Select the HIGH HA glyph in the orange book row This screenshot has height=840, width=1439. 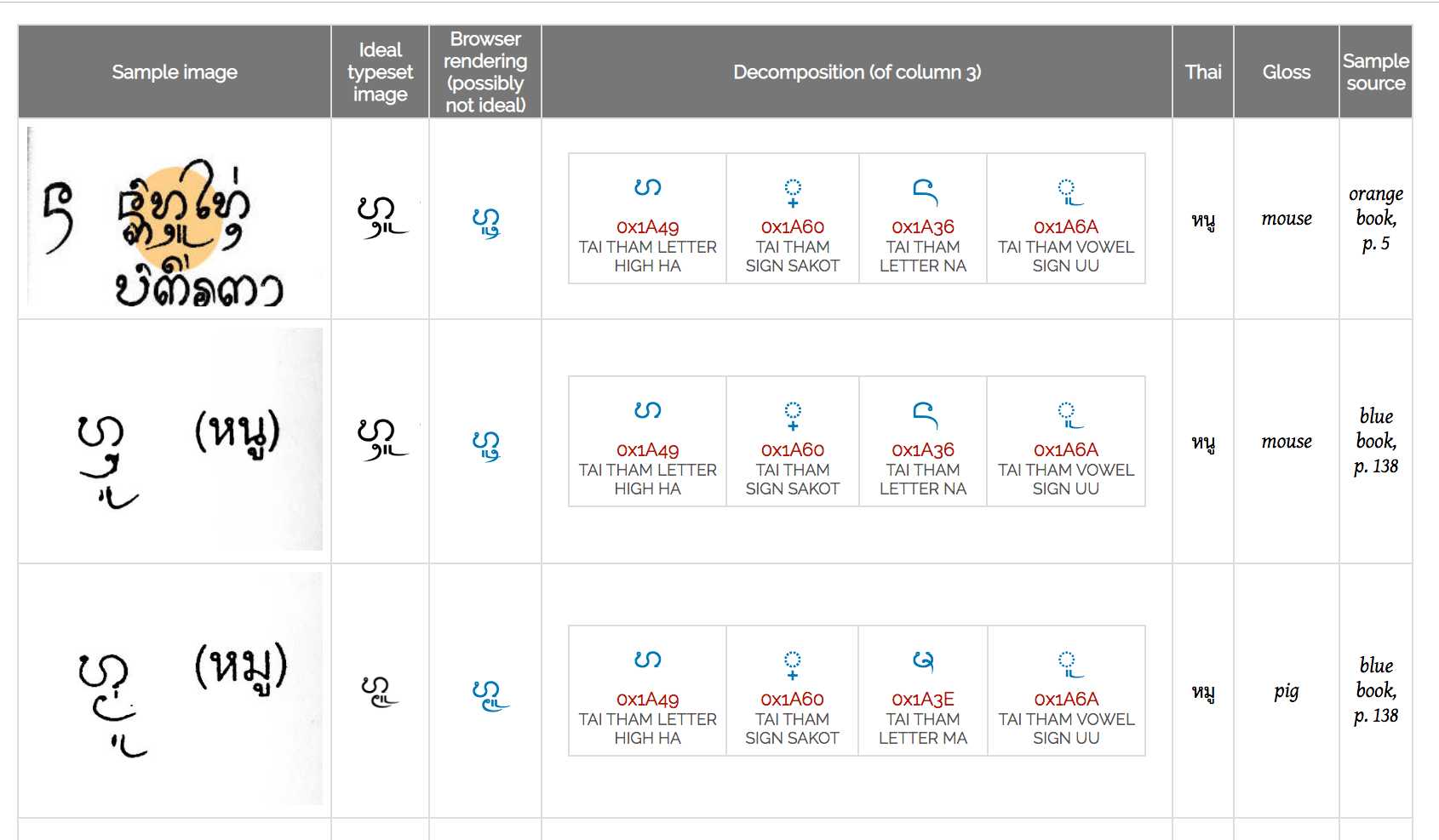click(647, 188)
